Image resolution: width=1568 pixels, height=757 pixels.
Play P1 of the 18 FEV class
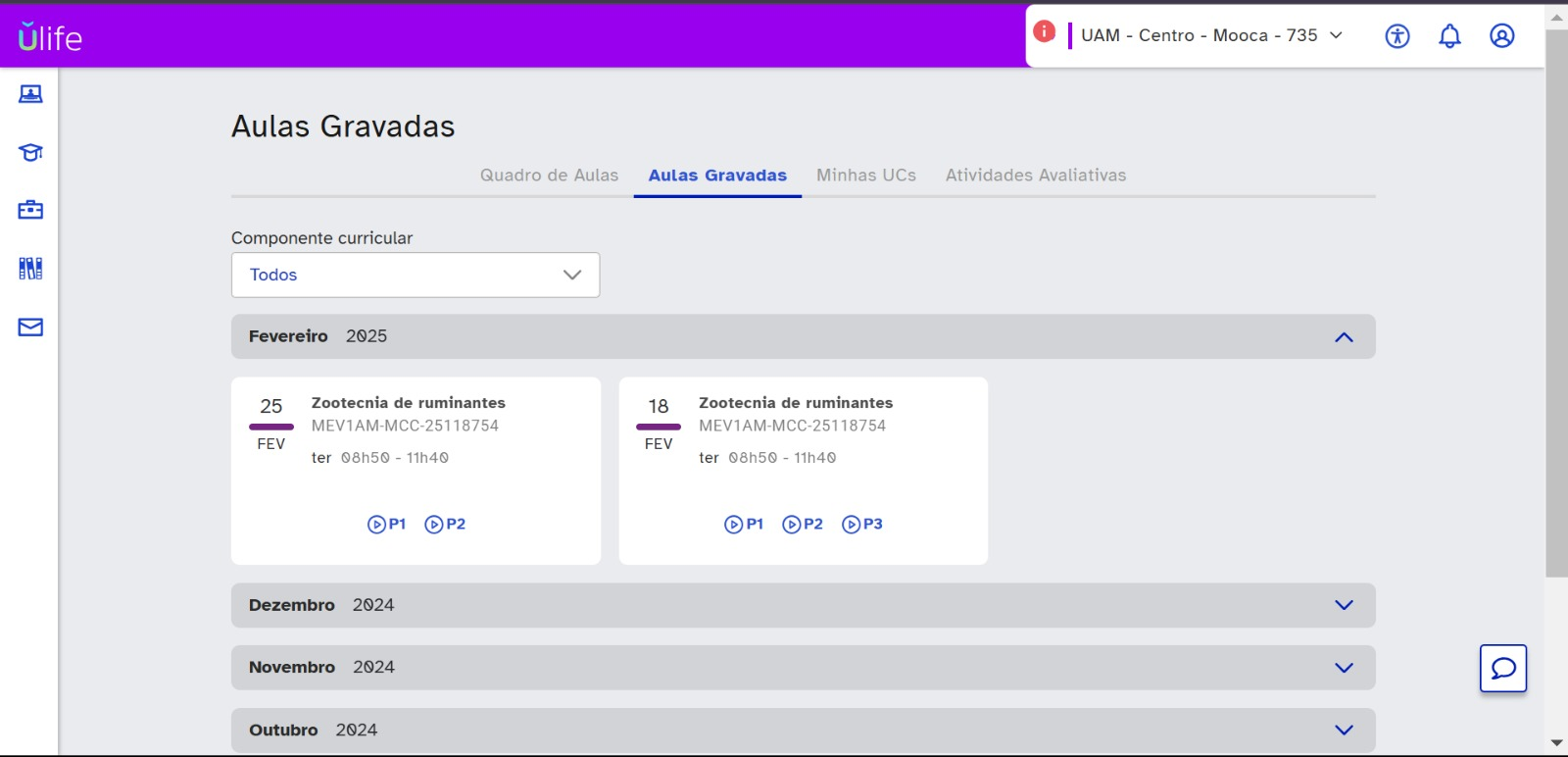tap(744, 525)
